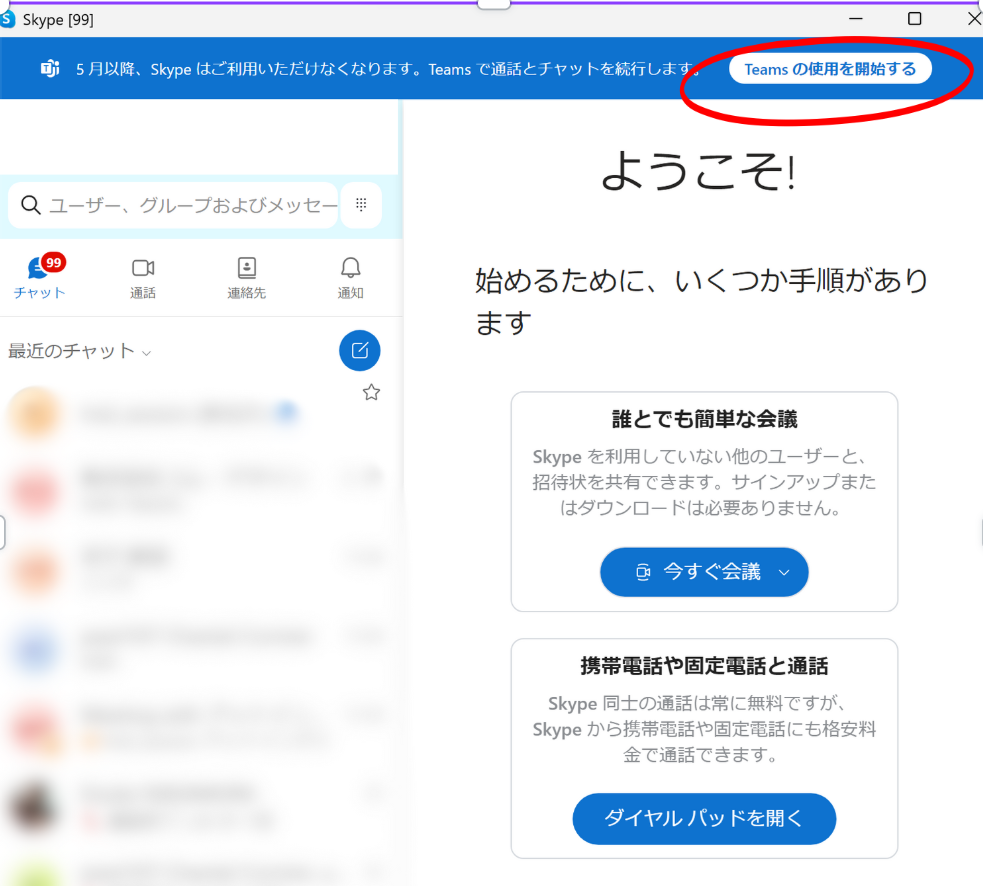Select the ようこそ! welcome heading

[x=698, y=171]
